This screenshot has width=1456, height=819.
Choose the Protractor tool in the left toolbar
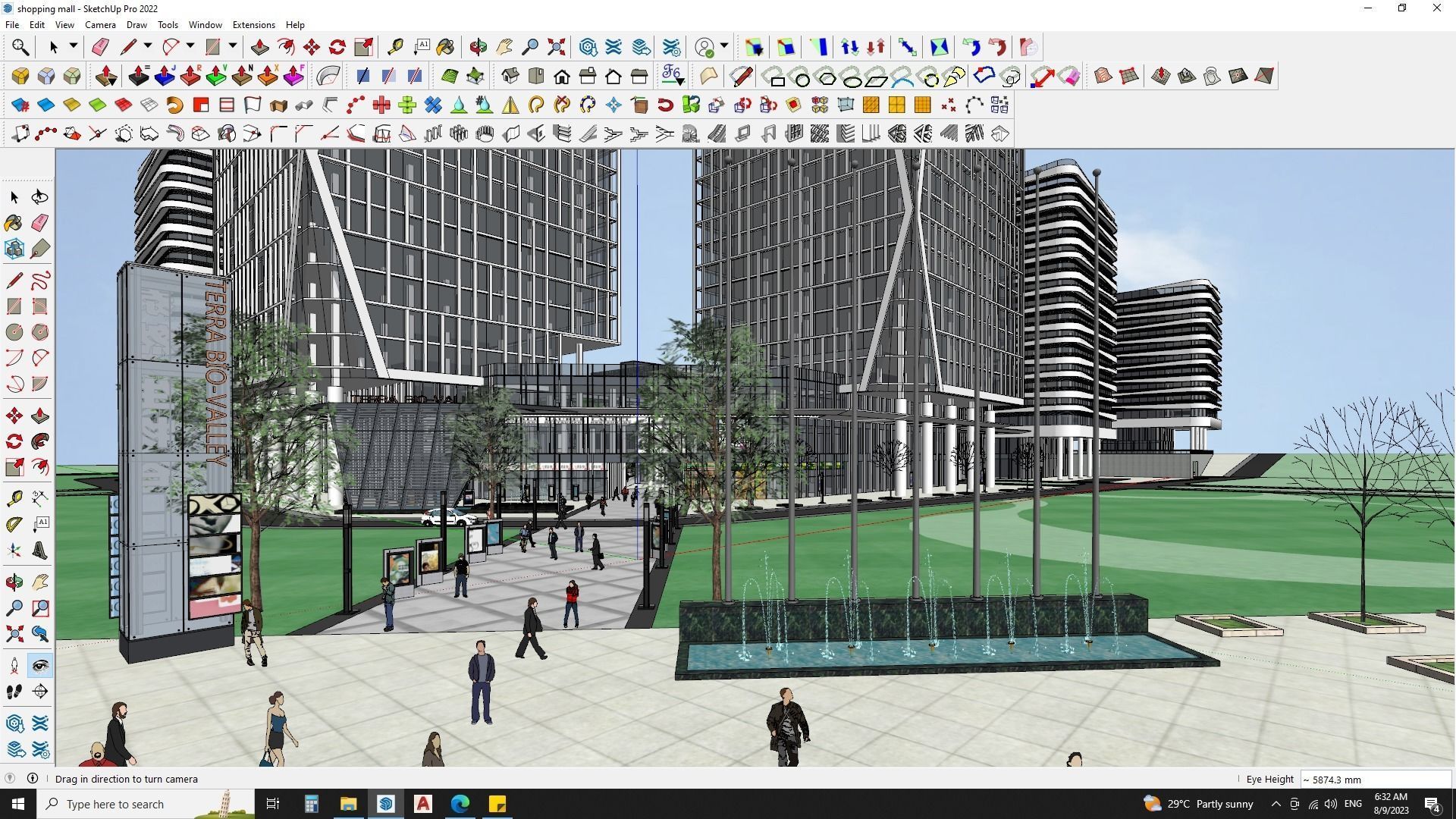[x=14, y=524]
